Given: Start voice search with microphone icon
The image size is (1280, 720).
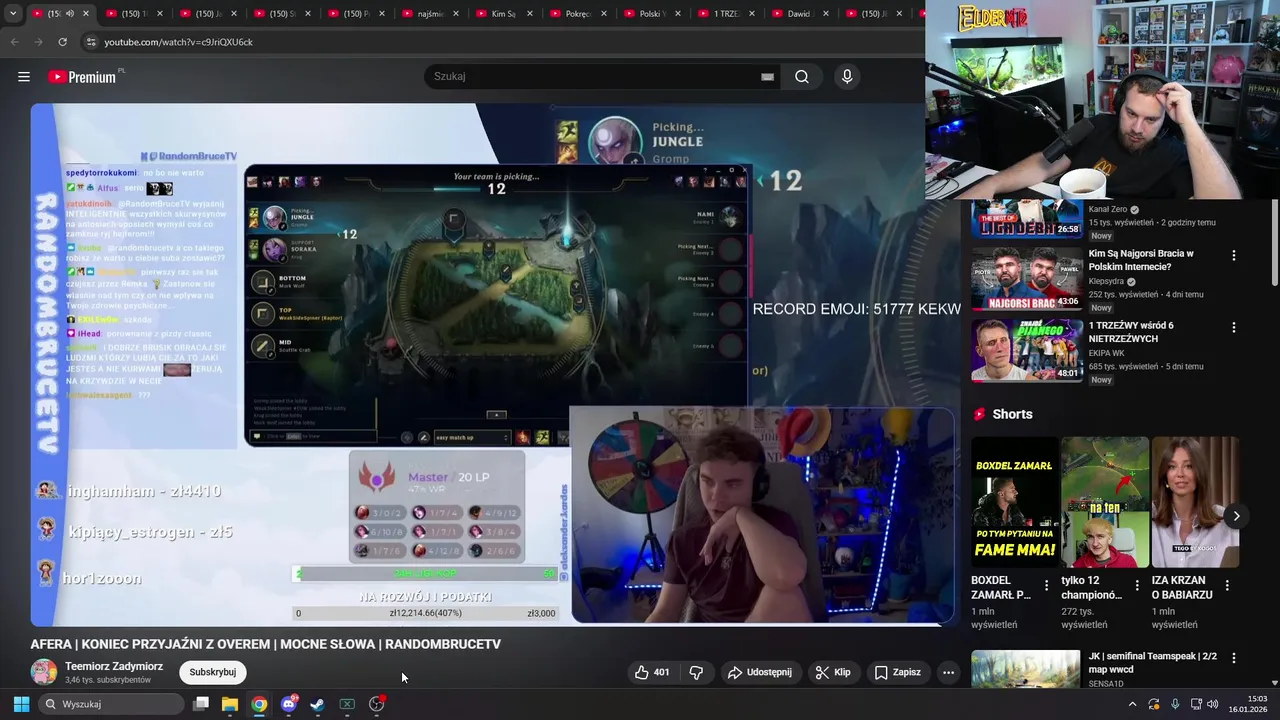Looking at the screenshot, I should click(847, 77).
